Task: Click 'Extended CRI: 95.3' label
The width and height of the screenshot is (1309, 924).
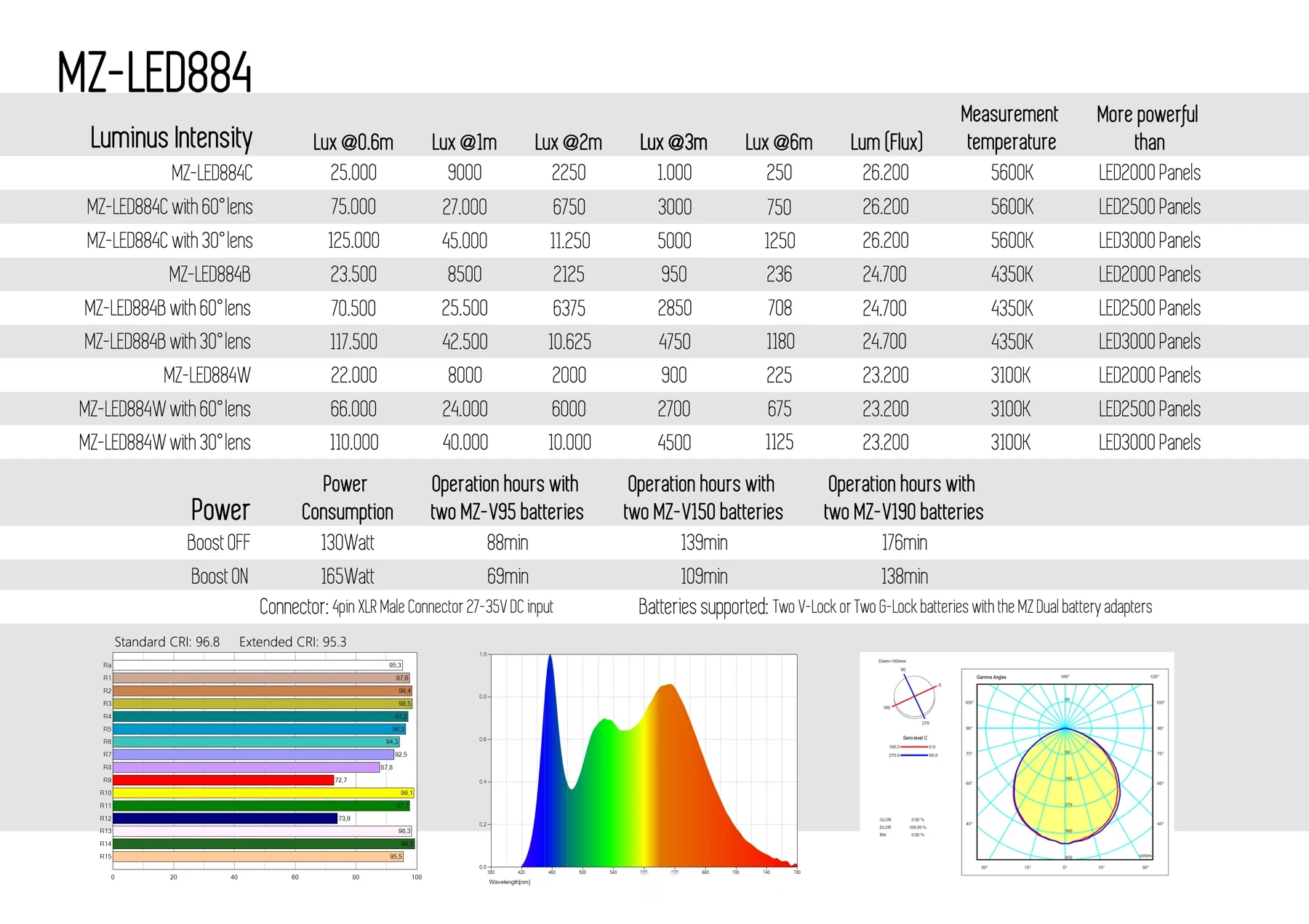Action: coord(292,642)
